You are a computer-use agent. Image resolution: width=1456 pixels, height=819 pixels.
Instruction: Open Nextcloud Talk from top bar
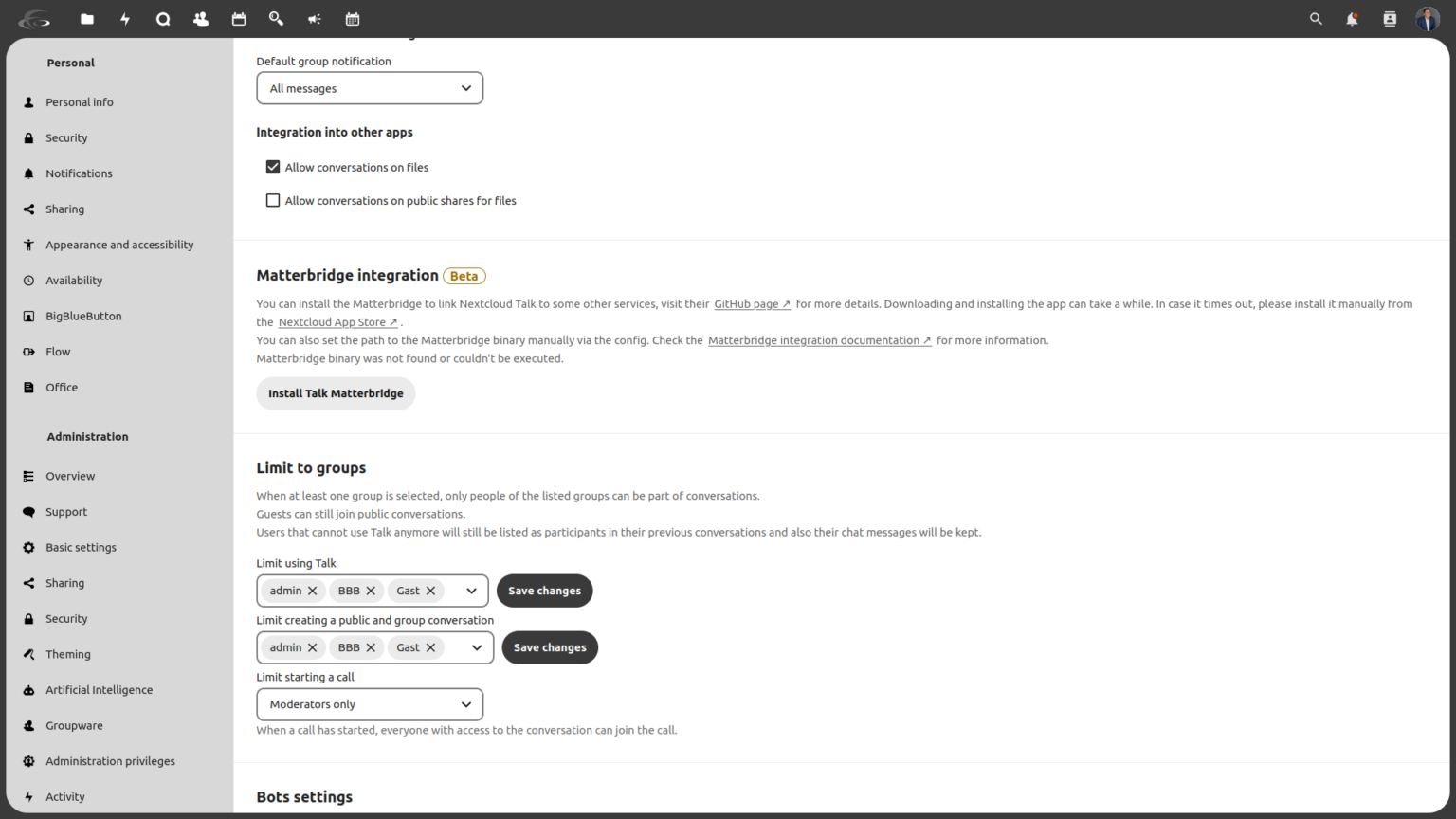163,18
